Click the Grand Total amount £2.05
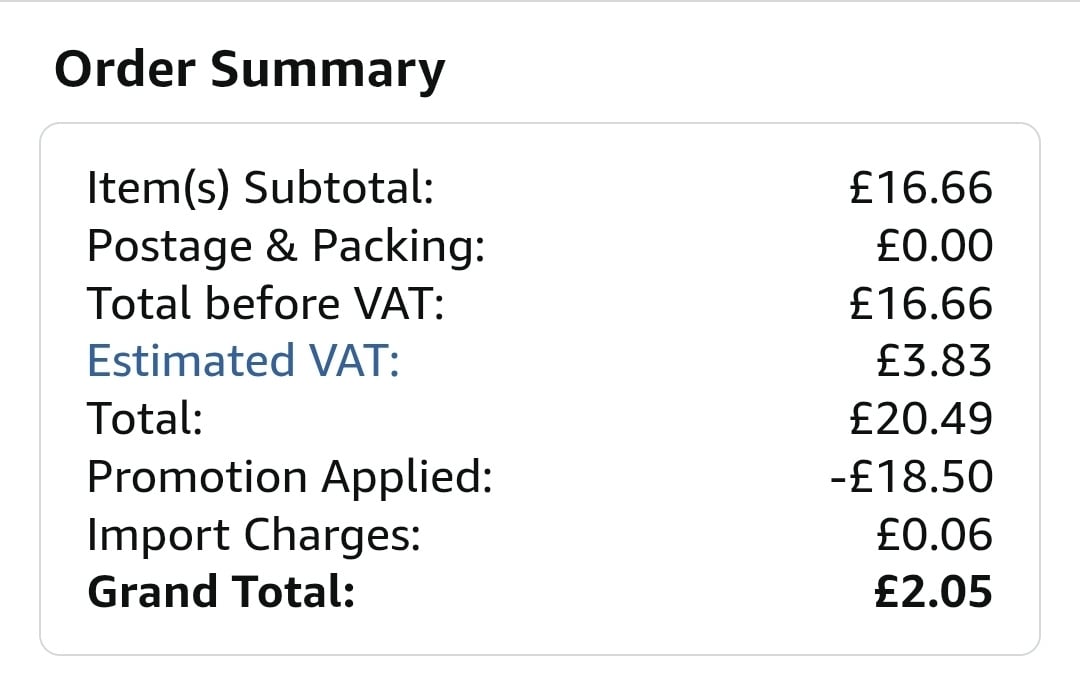 click(933, 592)
